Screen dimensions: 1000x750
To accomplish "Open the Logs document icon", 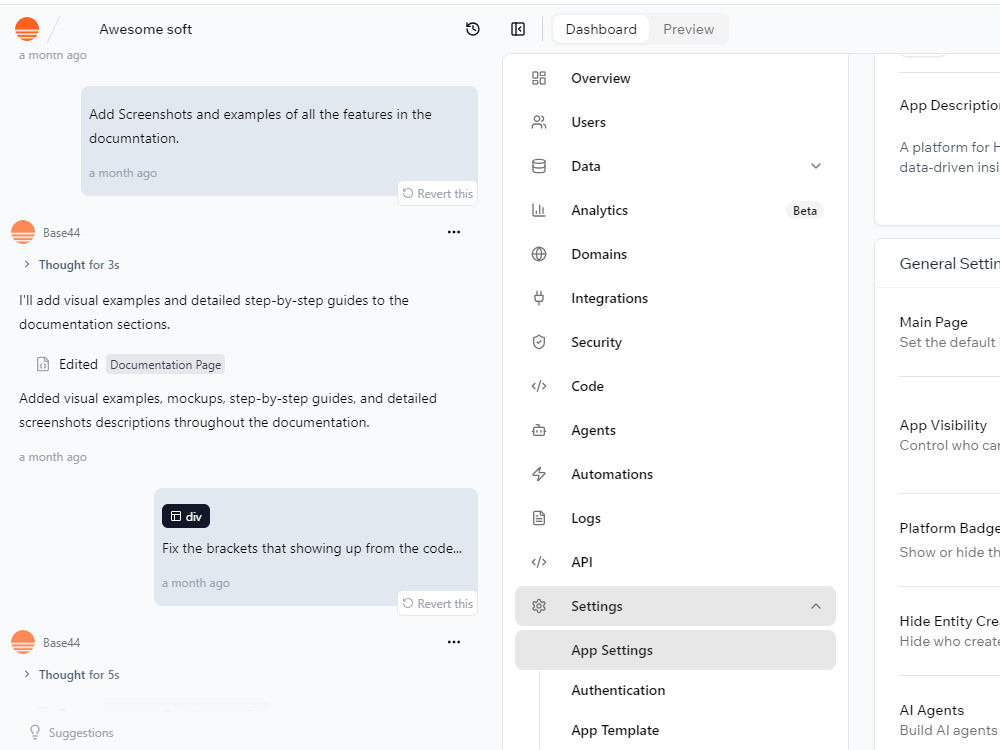I will [539, 518].
